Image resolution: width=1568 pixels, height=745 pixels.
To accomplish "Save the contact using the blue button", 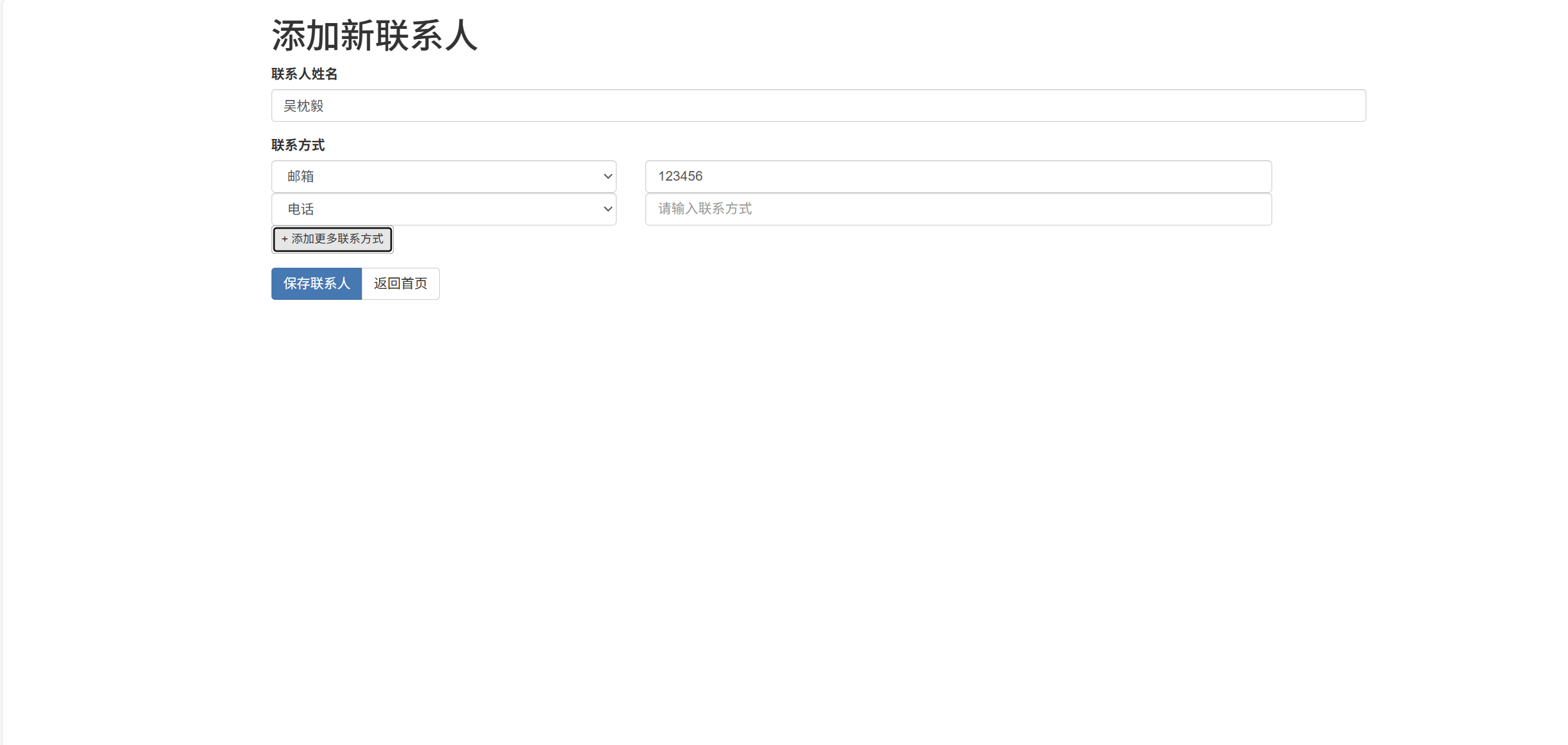I will [316, 283].
